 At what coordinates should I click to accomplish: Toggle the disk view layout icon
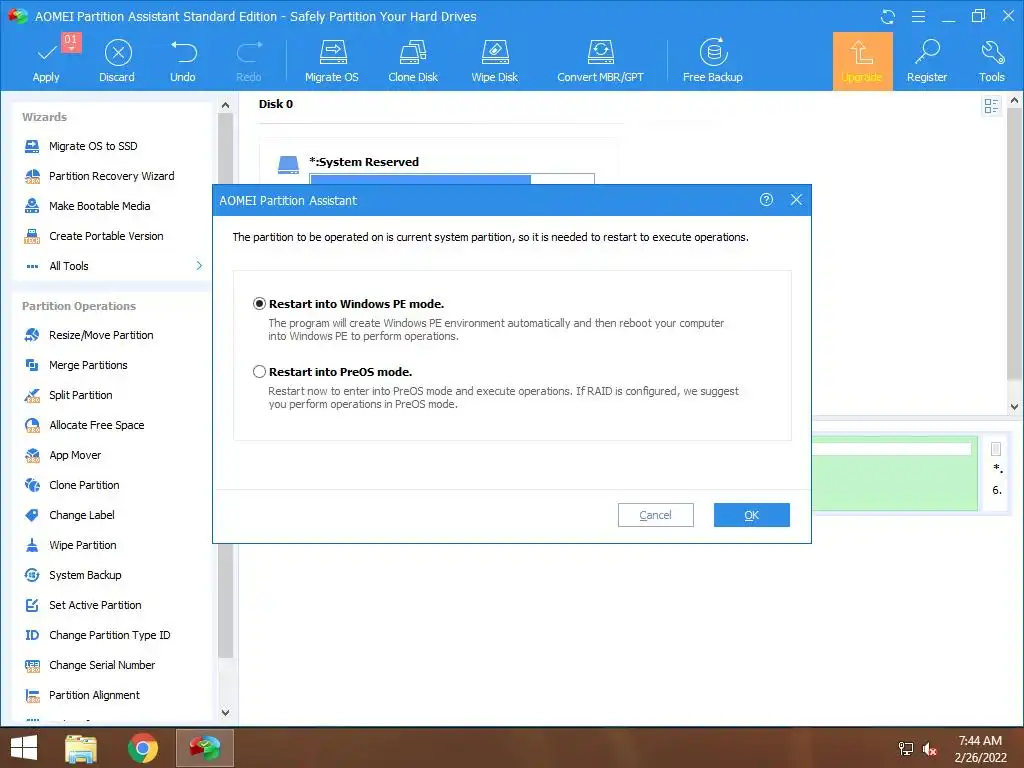click(x=991, y=106)
